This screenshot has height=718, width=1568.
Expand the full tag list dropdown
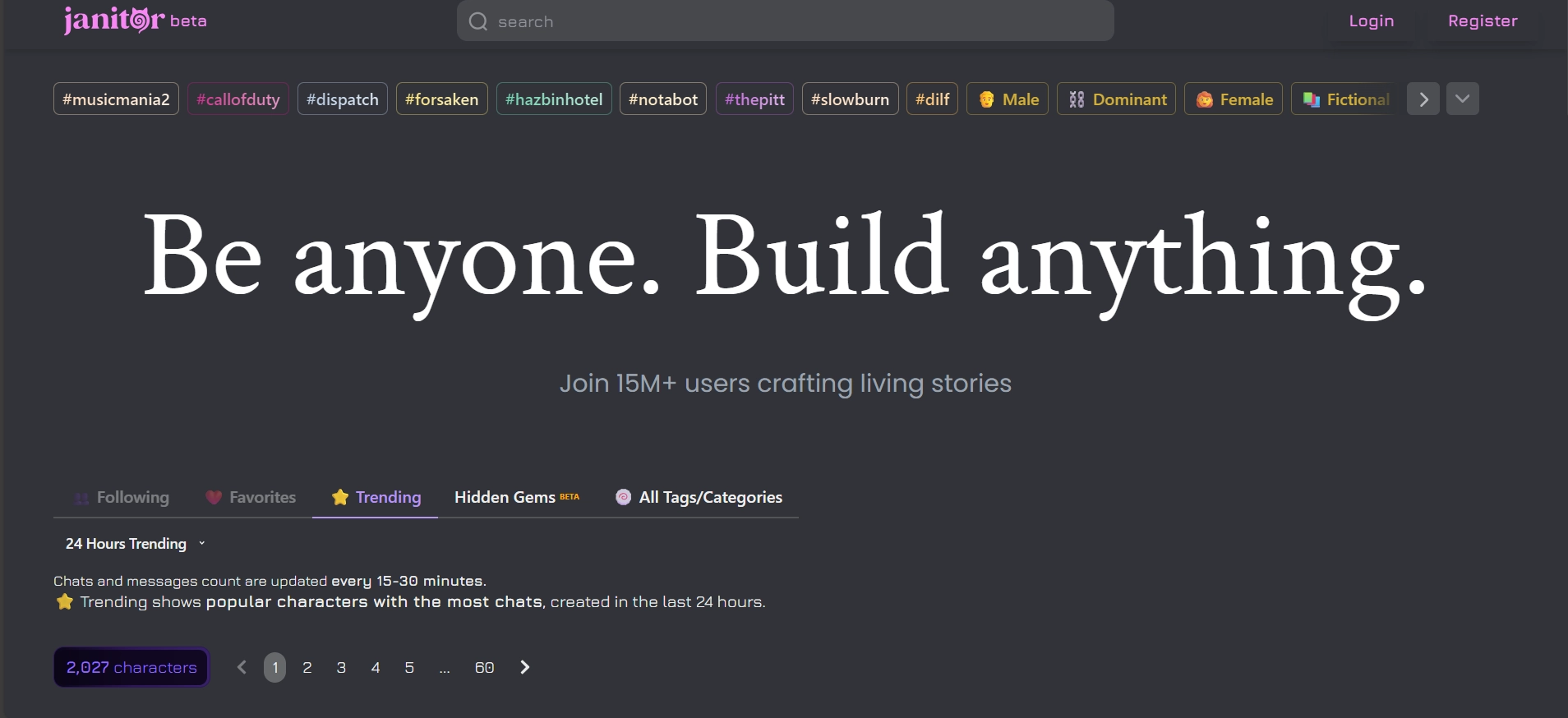(x=1463, y=99)
